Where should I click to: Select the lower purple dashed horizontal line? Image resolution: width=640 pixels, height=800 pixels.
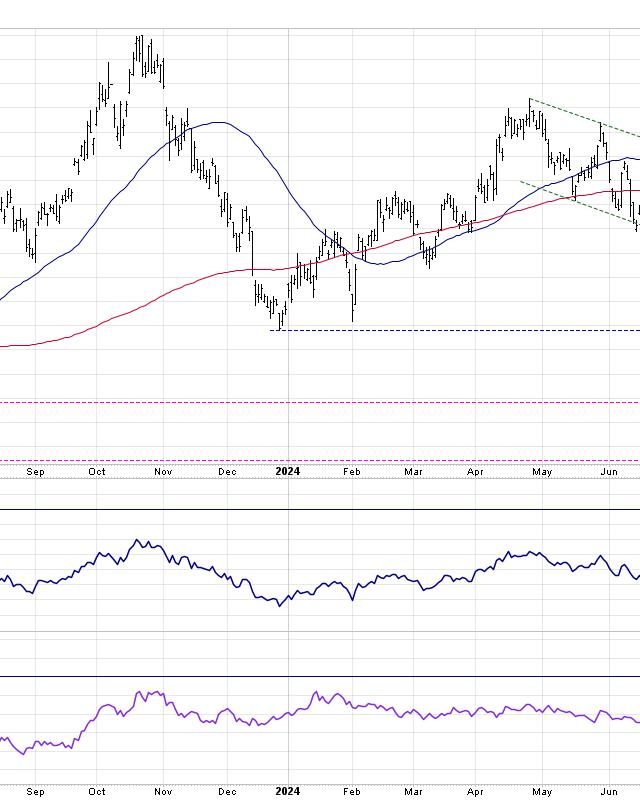pos(300,461)
